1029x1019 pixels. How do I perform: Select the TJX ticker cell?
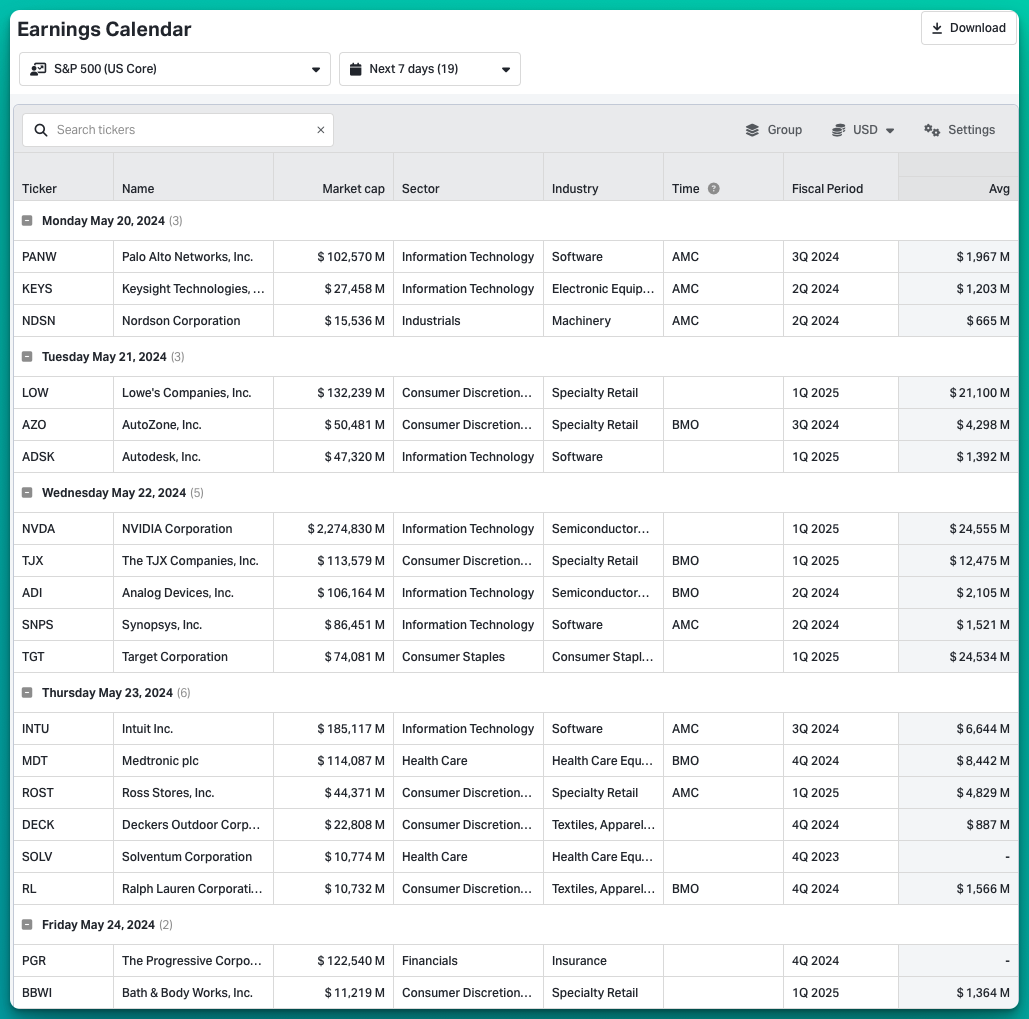tap(64, 560)
